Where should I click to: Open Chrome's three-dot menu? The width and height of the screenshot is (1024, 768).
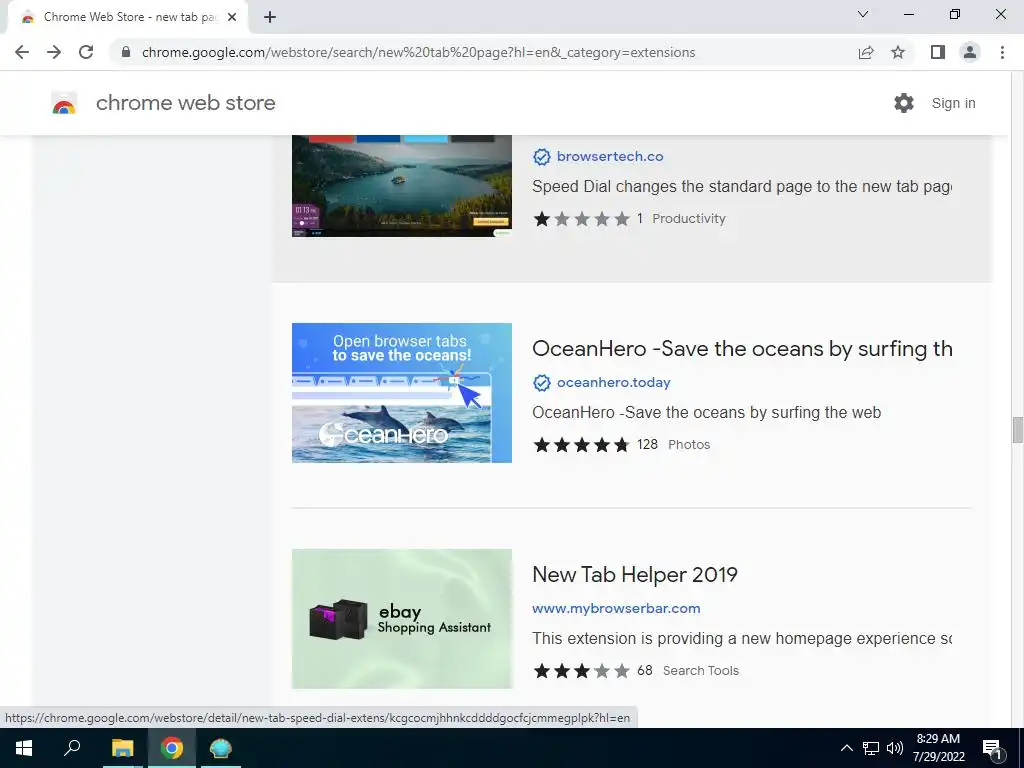(x=1002, y=52)
